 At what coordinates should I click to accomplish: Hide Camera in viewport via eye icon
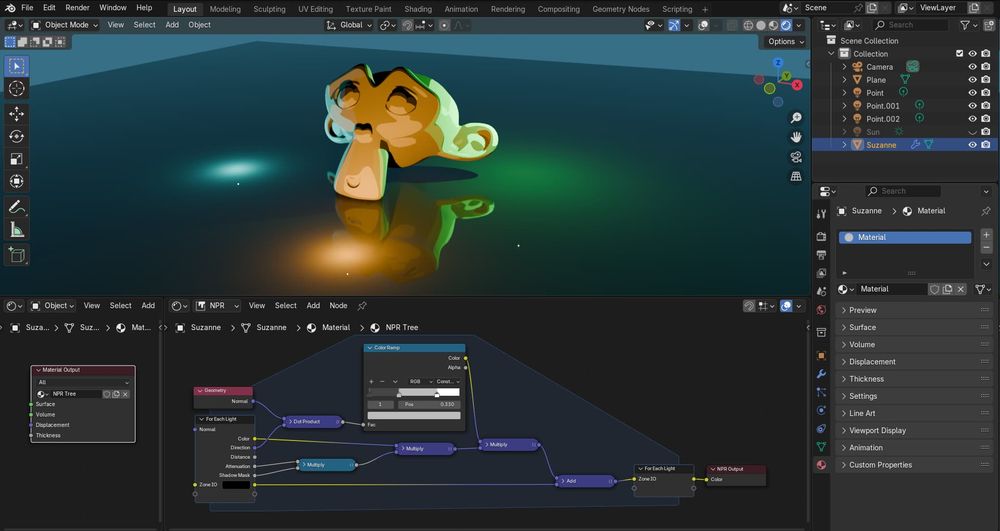pos(973,67)
